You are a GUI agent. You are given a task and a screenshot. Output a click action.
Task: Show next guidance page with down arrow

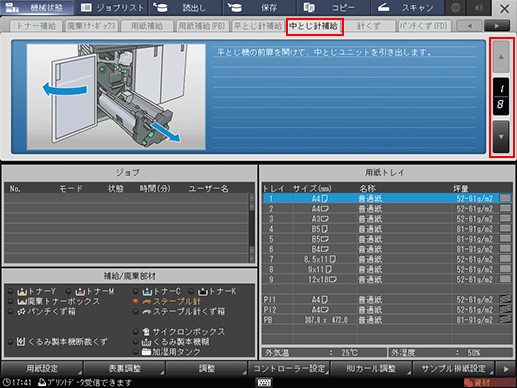coord(501,137)
